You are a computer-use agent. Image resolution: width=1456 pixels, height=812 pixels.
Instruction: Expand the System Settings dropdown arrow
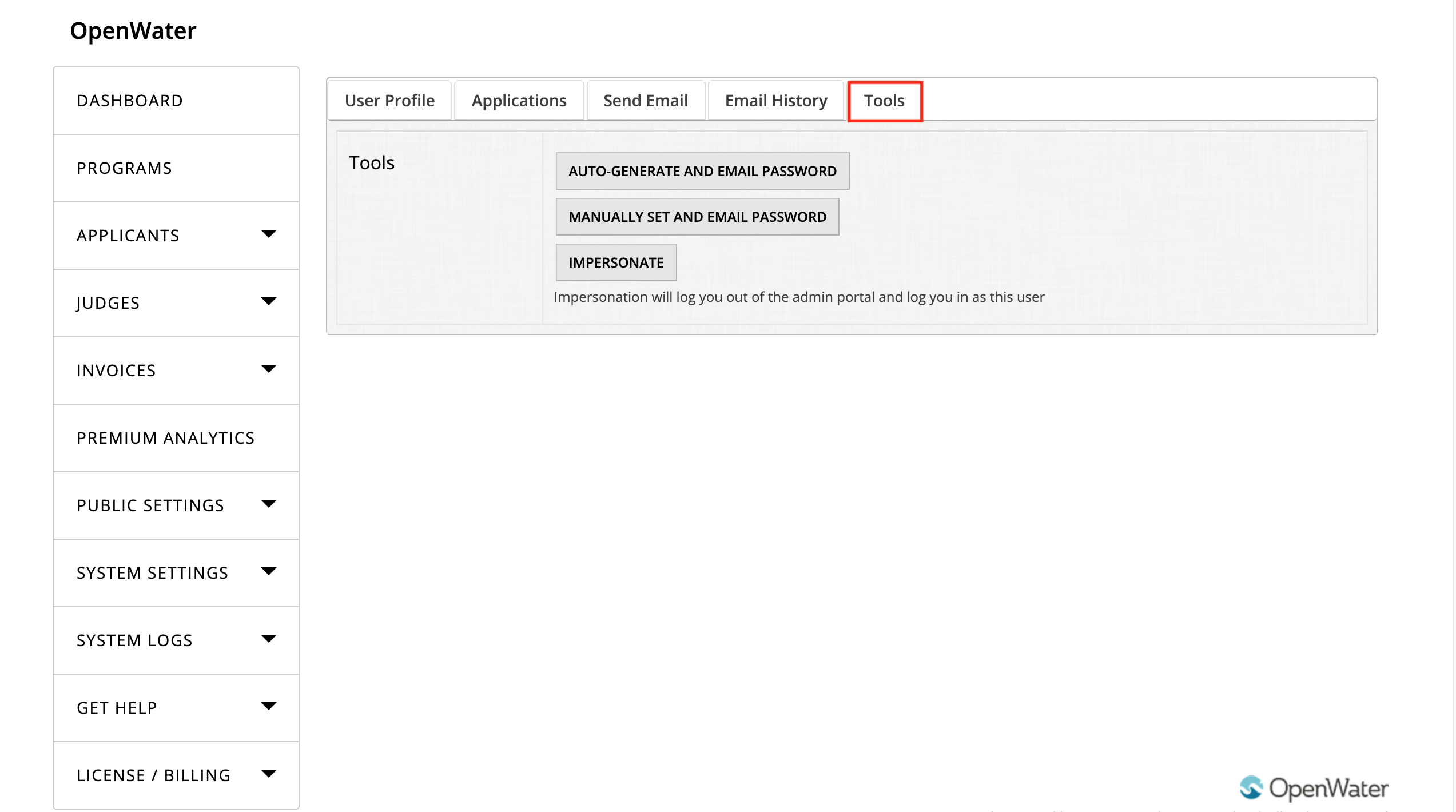click(x=268, y=571)
